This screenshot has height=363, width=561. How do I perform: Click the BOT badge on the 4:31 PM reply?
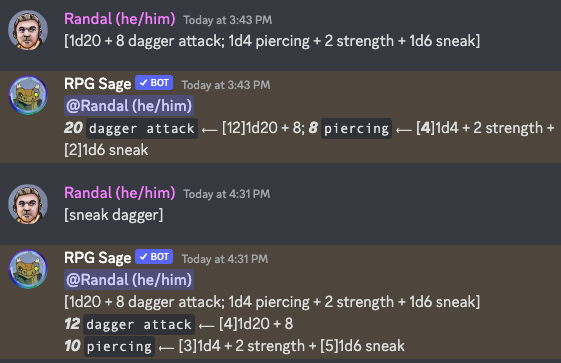pos(154,257)
